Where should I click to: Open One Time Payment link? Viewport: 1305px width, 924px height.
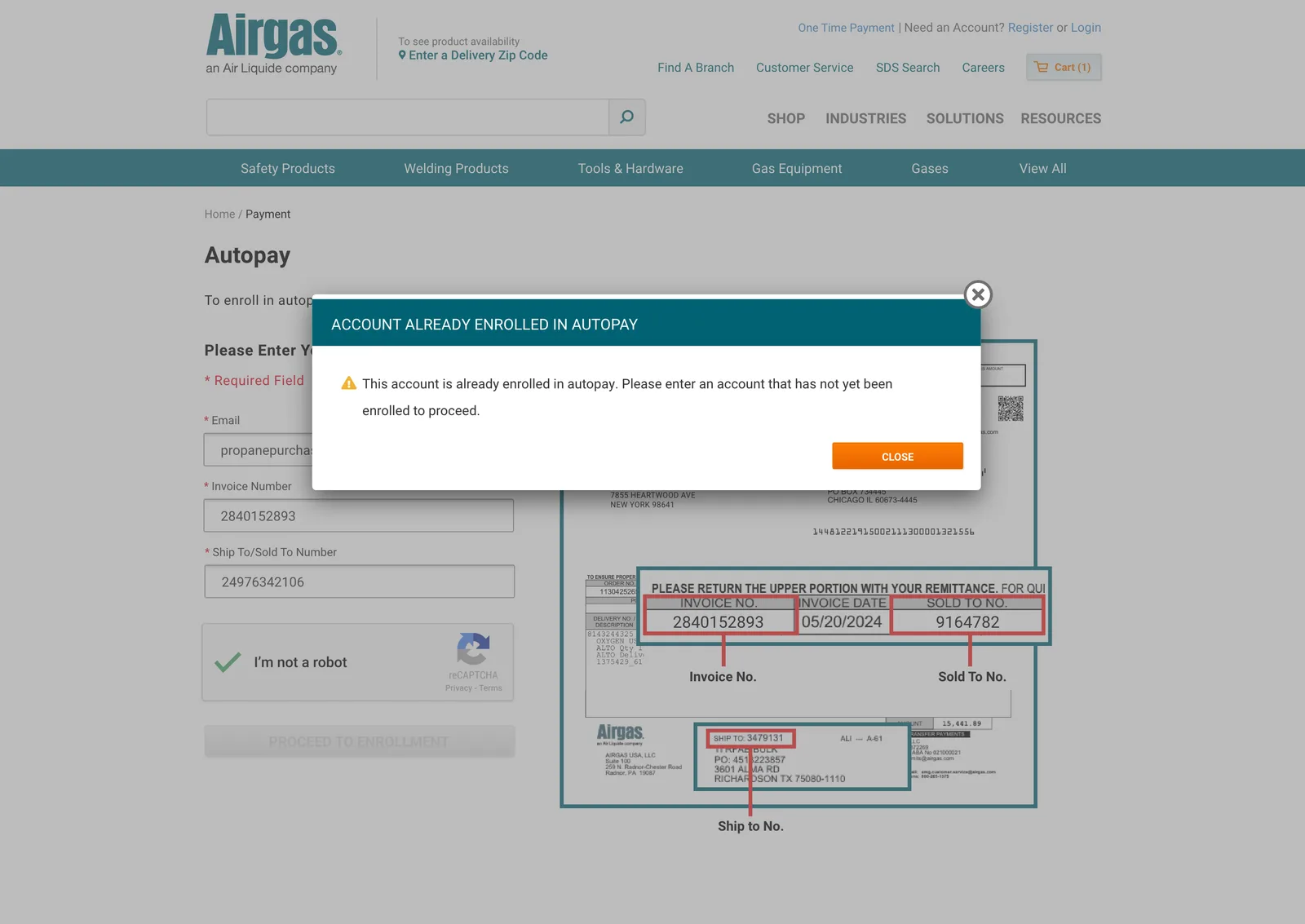click(846, 28)
